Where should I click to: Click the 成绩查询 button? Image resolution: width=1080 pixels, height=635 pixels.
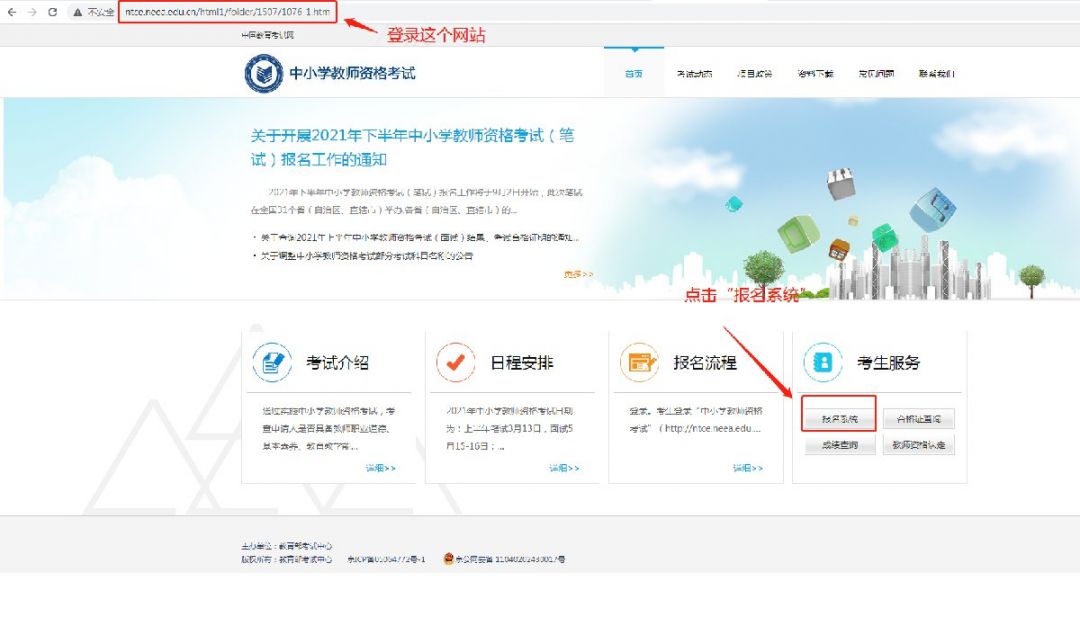tap(840, 445)
